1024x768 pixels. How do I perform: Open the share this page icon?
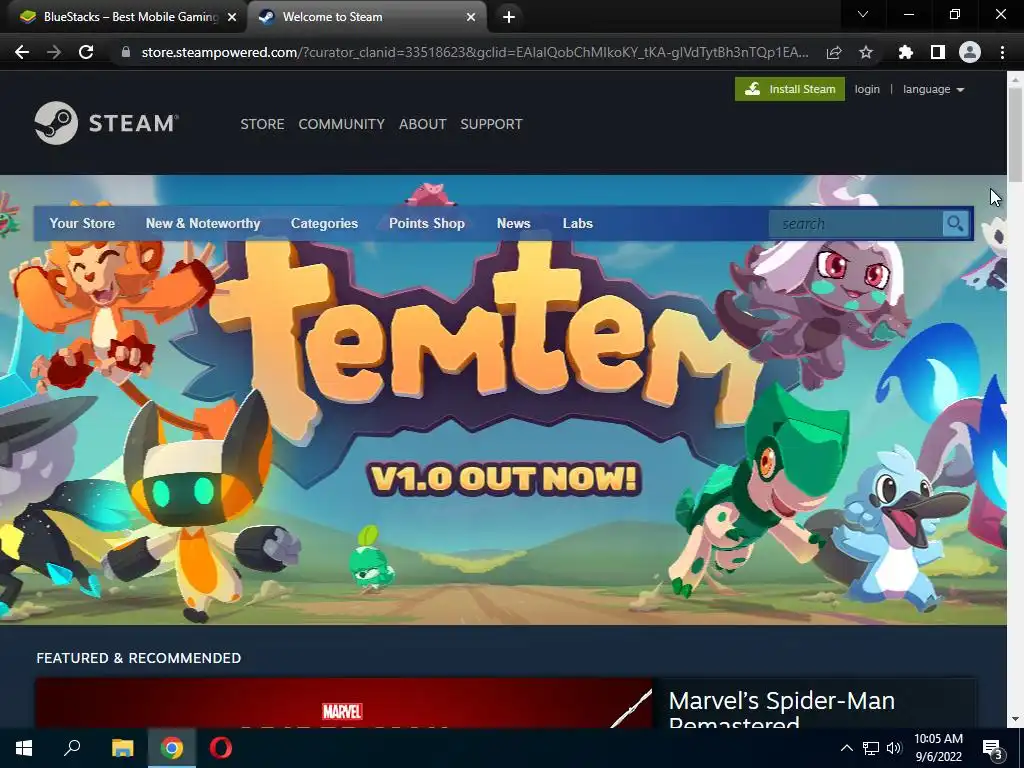(x=834, y=52)
